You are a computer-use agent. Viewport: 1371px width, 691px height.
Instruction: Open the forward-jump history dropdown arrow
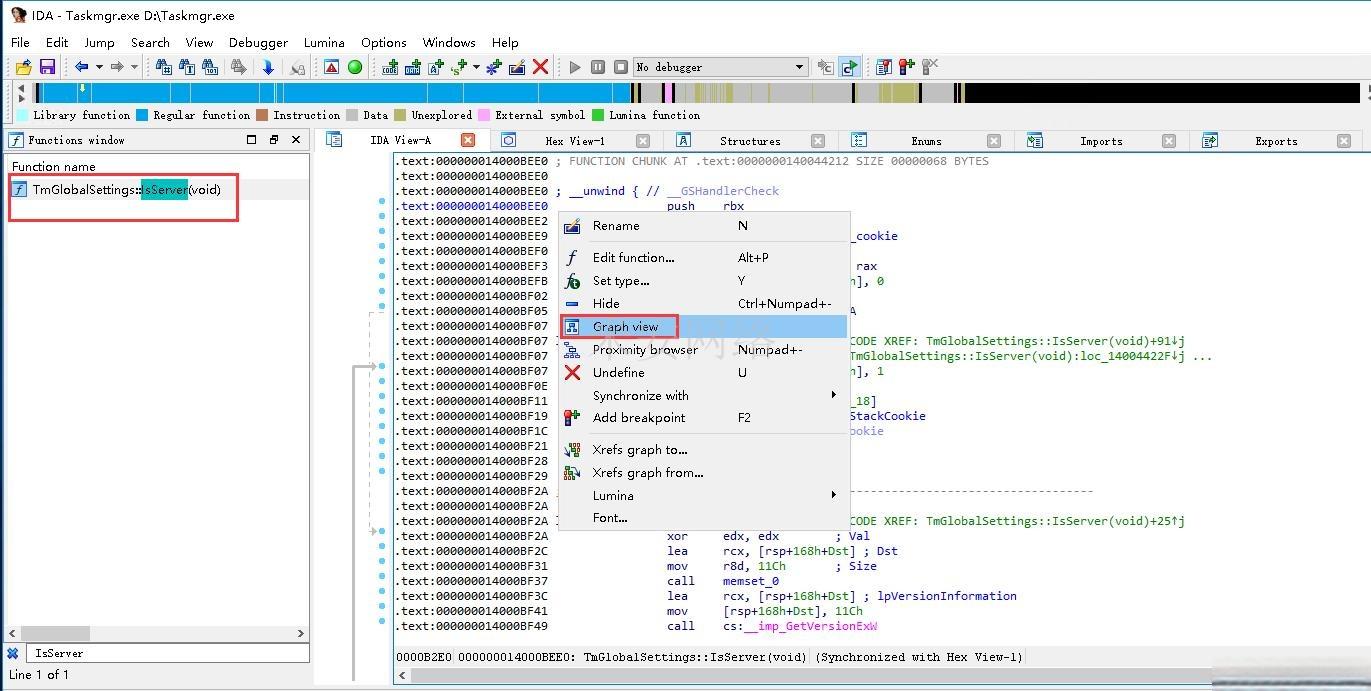tap(134, 67)
